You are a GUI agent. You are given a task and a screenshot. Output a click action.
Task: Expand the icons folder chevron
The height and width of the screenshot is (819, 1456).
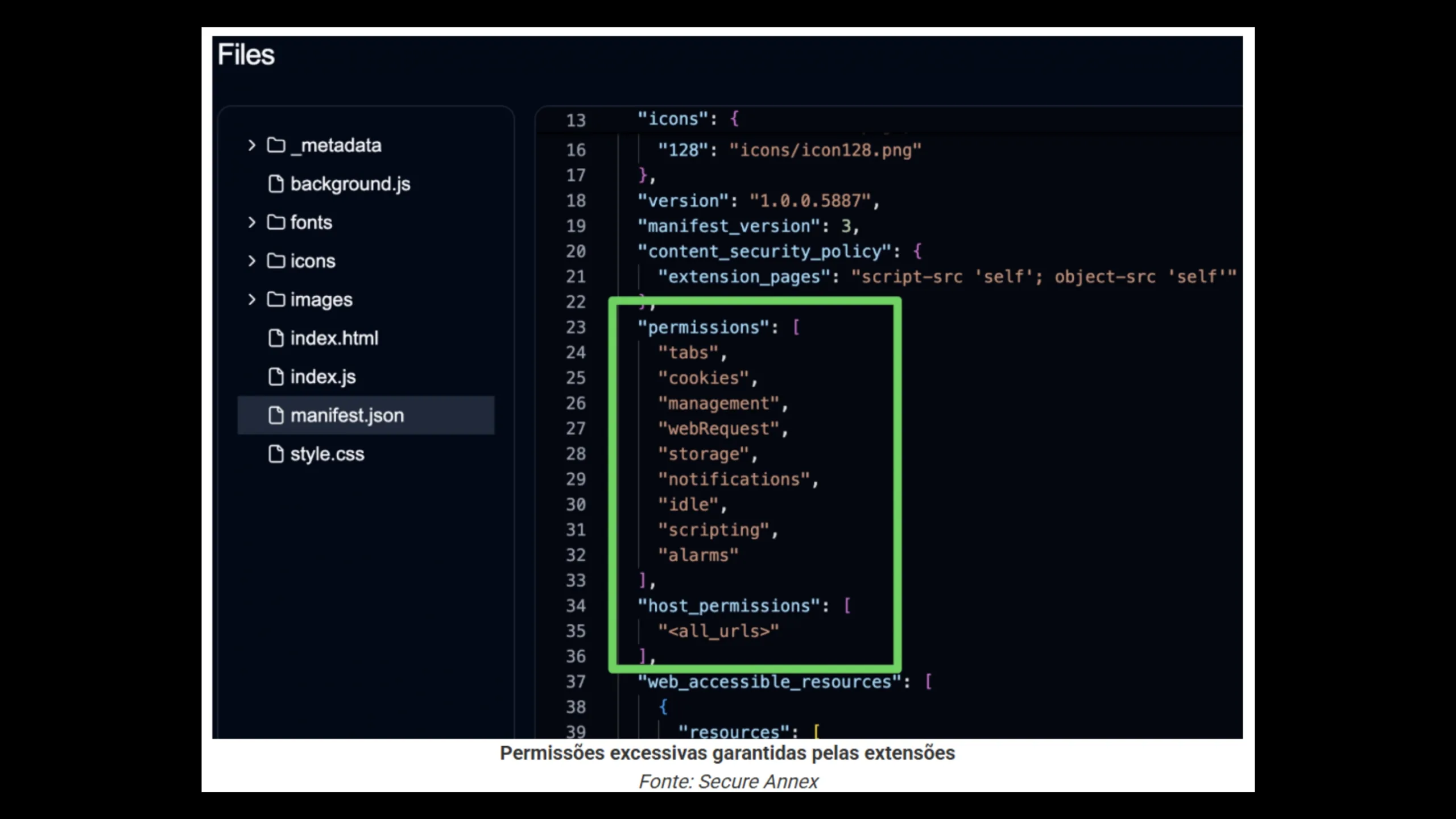(252, 261)
